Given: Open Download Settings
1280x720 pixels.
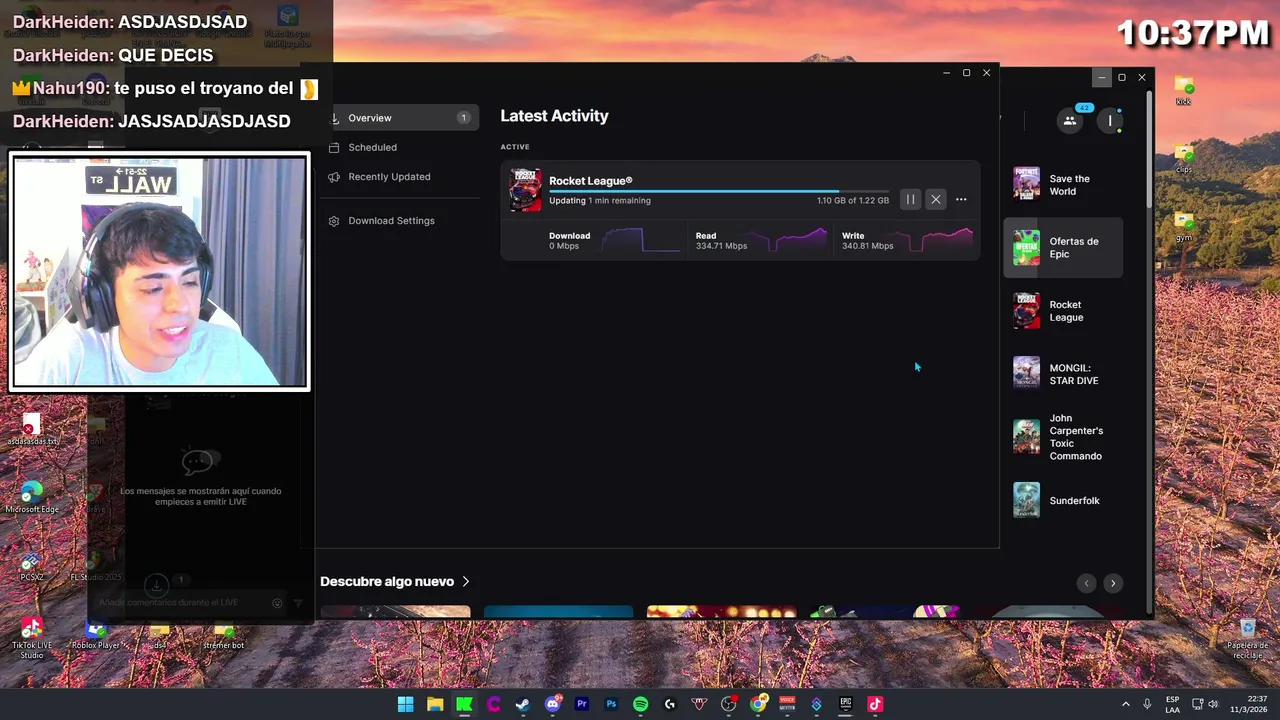Looking at the screenshot, I should point(391,221).
